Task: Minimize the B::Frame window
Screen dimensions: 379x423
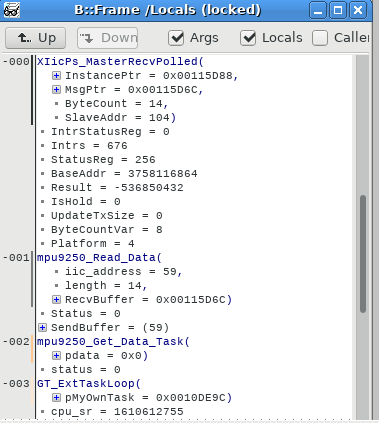Action: [x=318, y=10]
